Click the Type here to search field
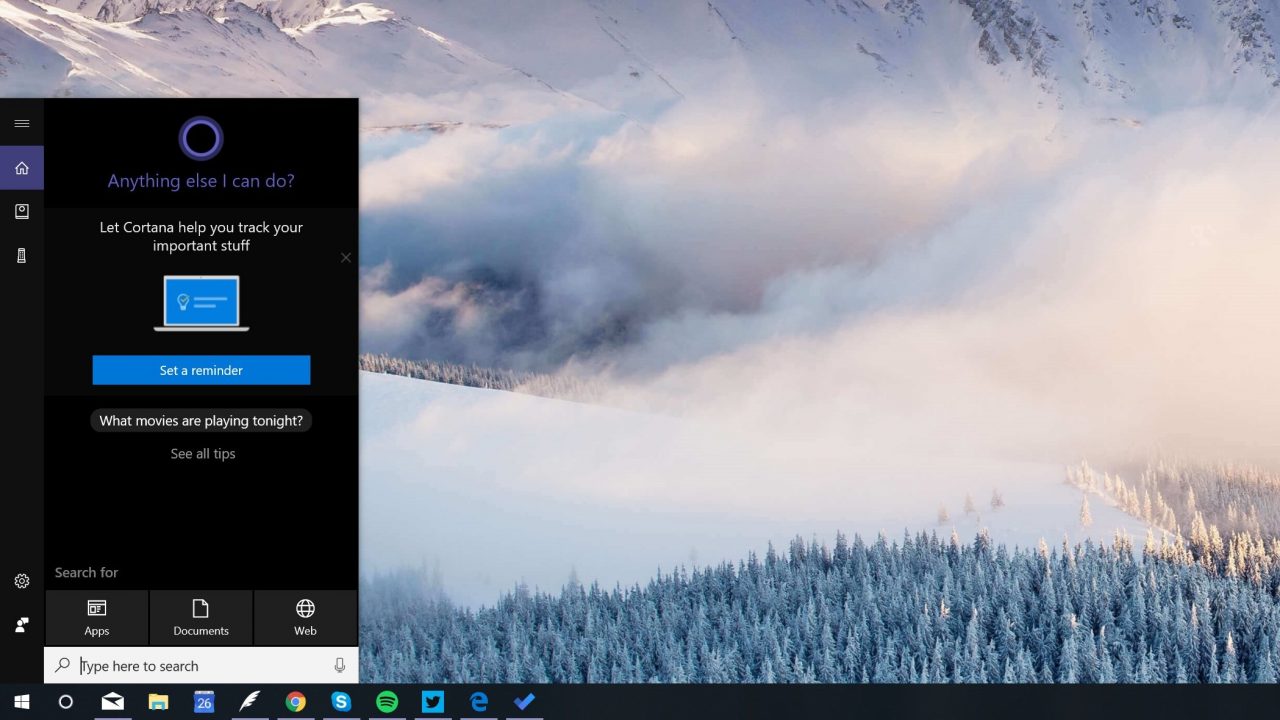The width and height of the screenshot is (1280, 720). click(201, 665)
